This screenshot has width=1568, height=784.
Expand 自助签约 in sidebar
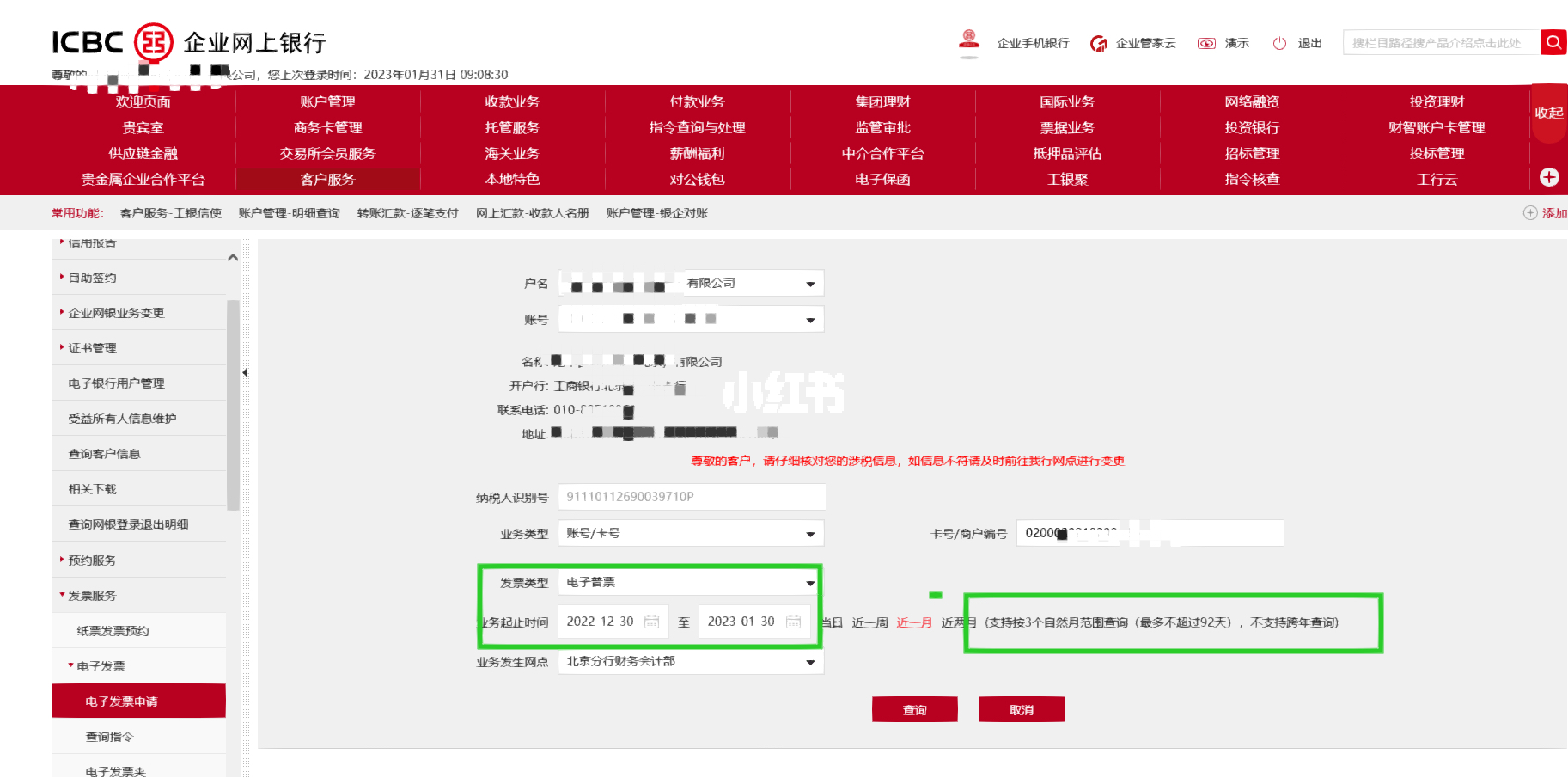92,278
